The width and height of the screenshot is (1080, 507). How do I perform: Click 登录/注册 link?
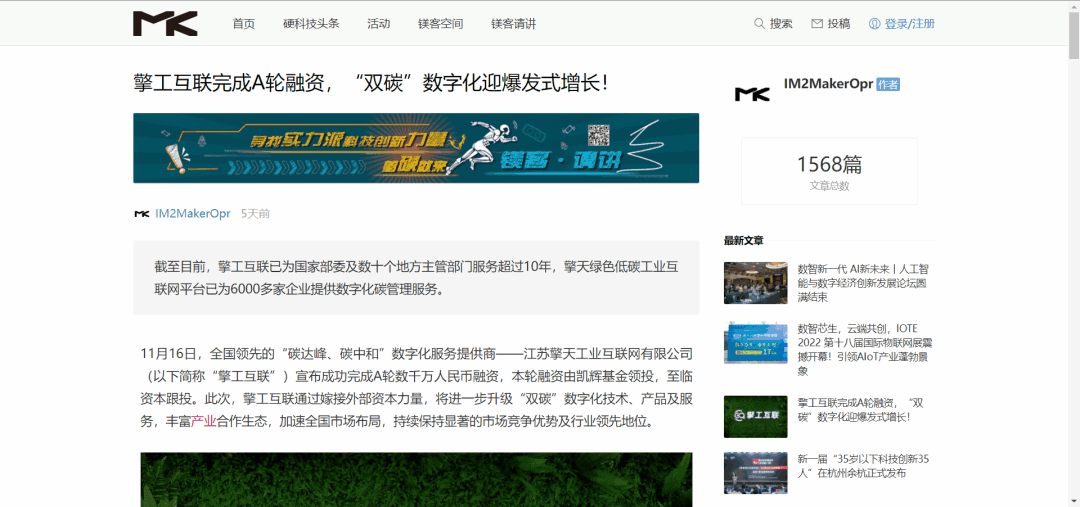(910, 23)
